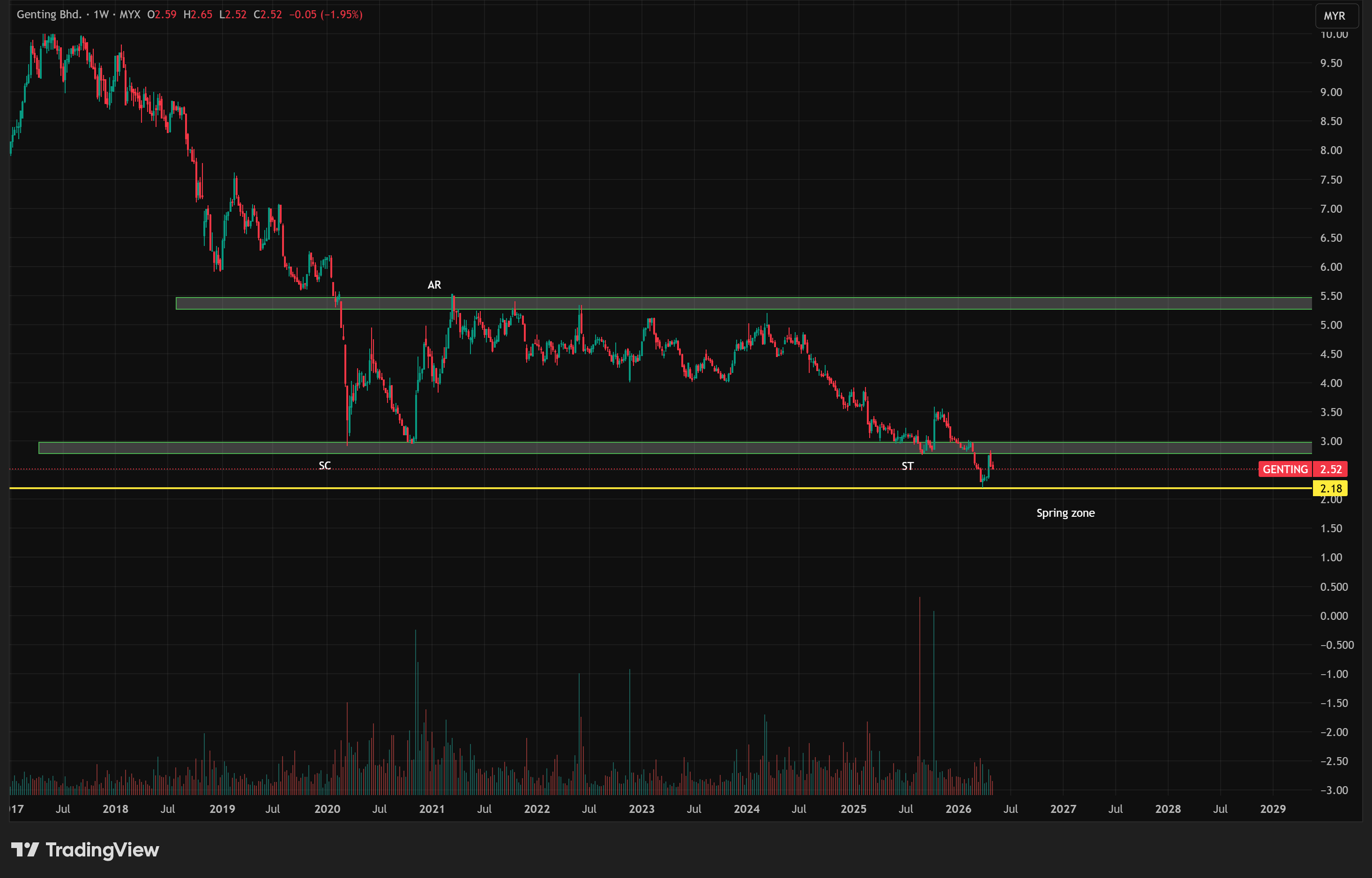The width and height of the screenshot is (1372, 878).
Task: Click the high value H2.65
Action: 198,14
